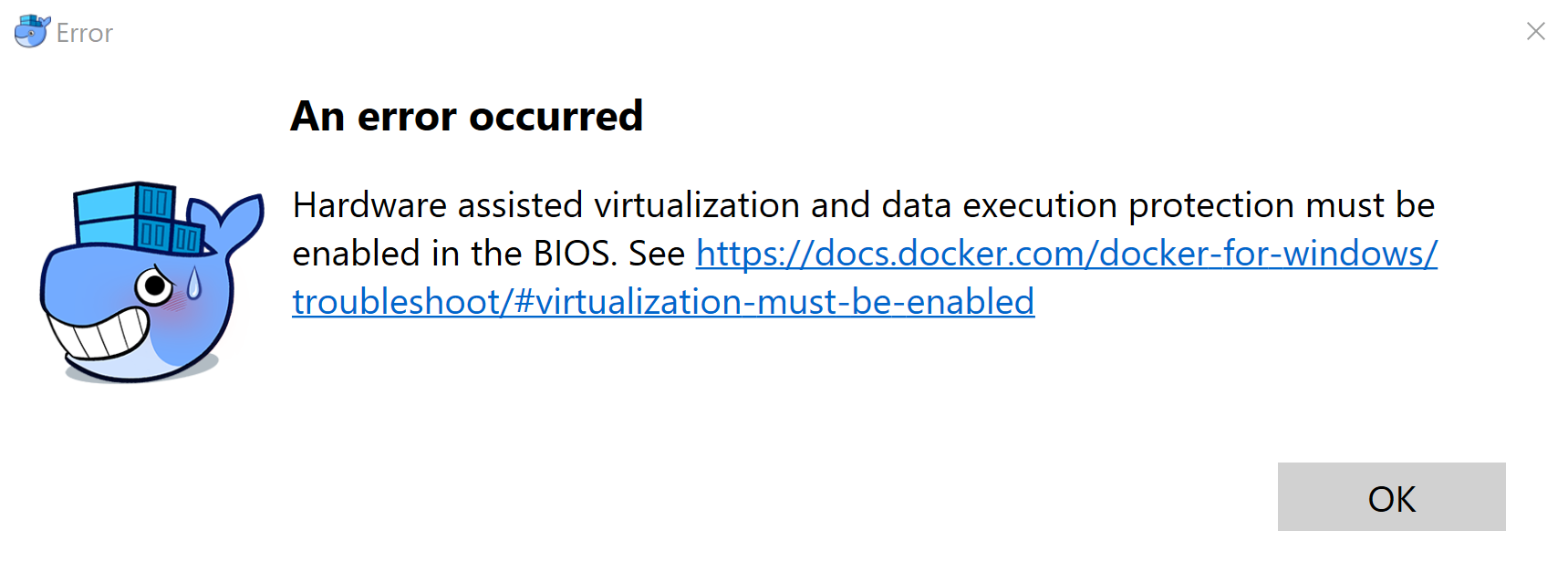Screen dimensions: 1568x572
Task: Click the whale's worried eye
Action: pos(155,286)
